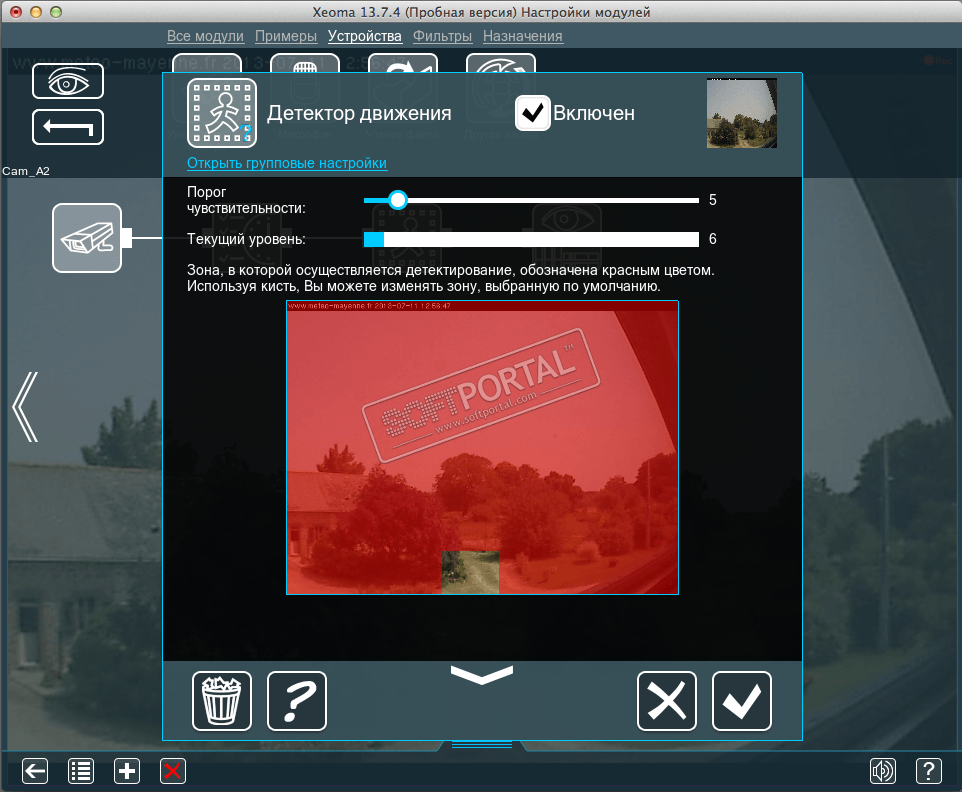Delete module with trash bin icon
Image resolution: width=962 pixels, height=792 pixels.
point(221,701)
